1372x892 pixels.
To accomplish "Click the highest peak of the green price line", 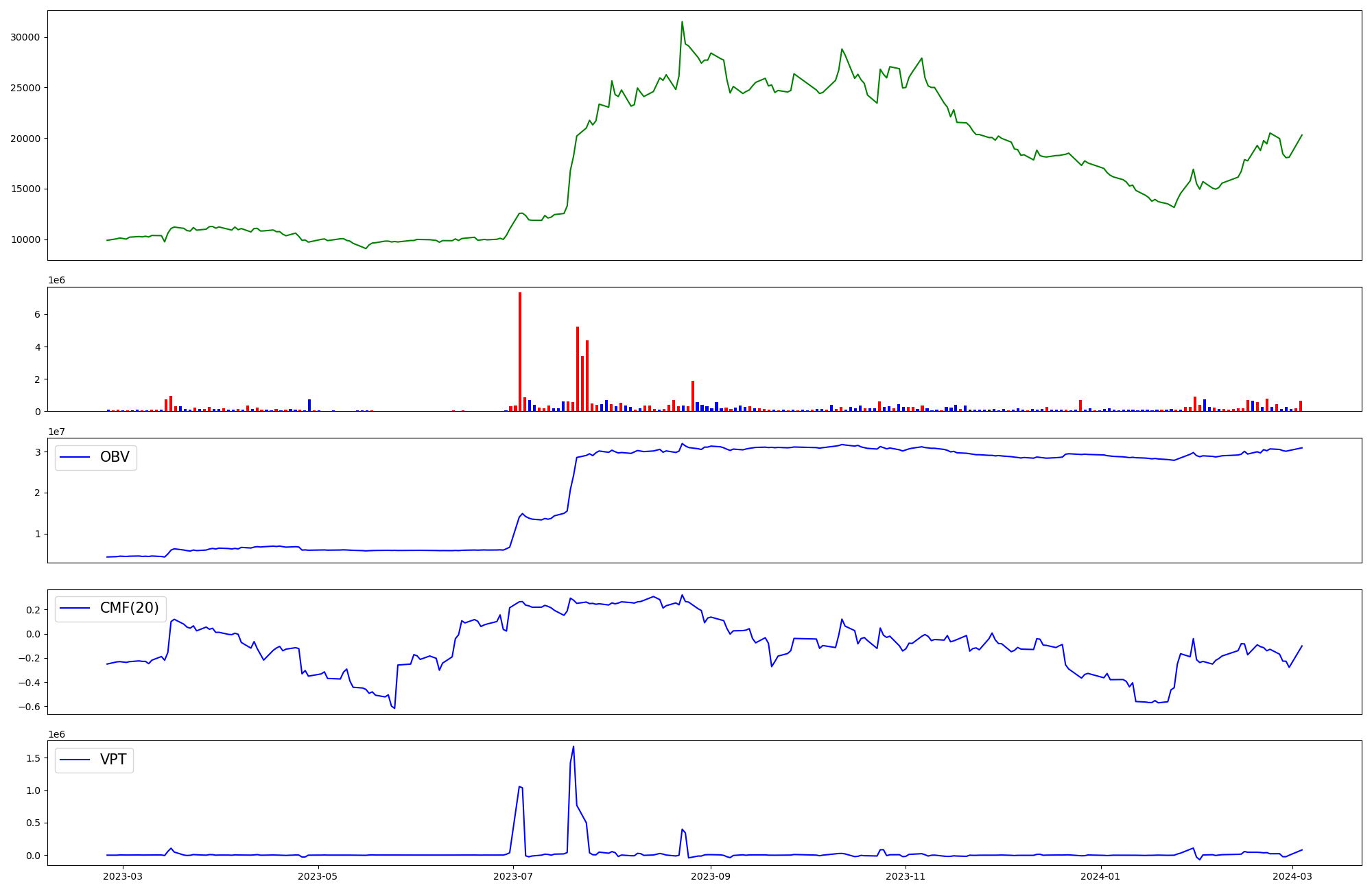I will (682, 22).
